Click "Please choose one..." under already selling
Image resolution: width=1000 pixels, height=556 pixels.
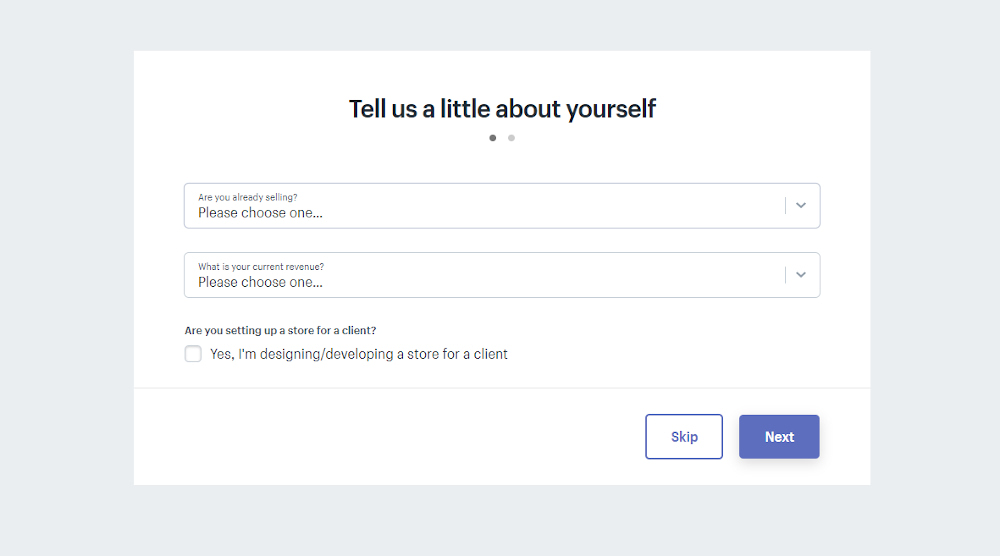(x=260, y=213)
